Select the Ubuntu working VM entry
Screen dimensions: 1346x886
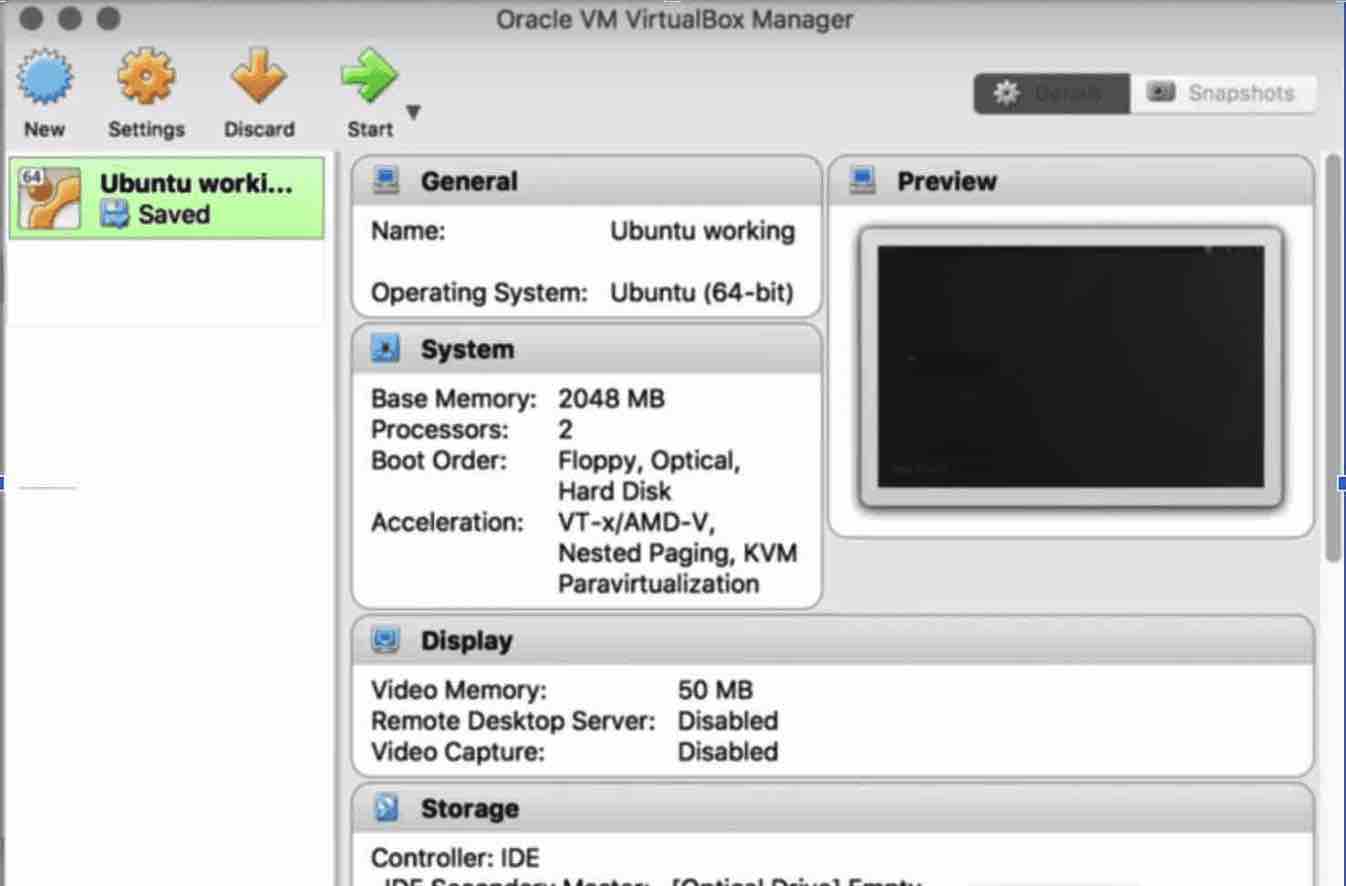(x=167, y=198)
